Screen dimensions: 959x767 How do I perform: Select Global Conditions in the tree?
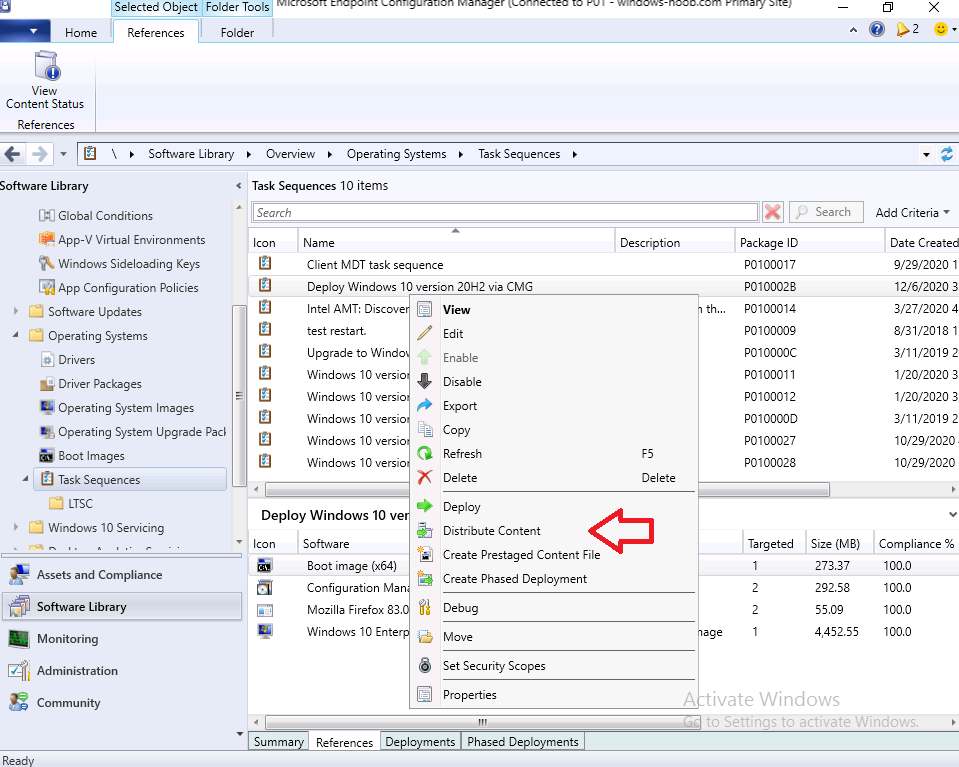(105, 216)
